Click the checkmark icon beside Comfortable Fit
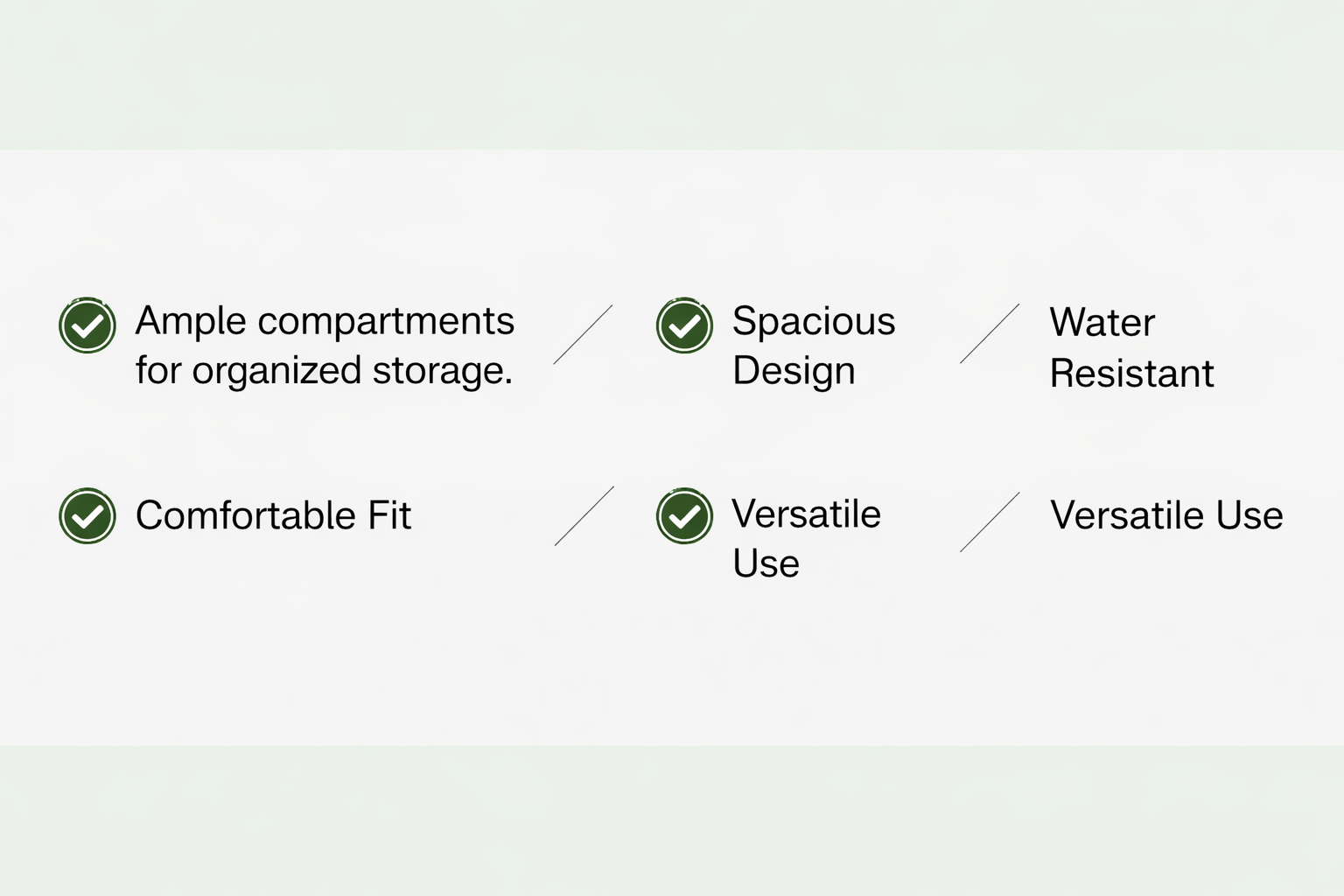The image size is (1344, 896). point(87,515)
